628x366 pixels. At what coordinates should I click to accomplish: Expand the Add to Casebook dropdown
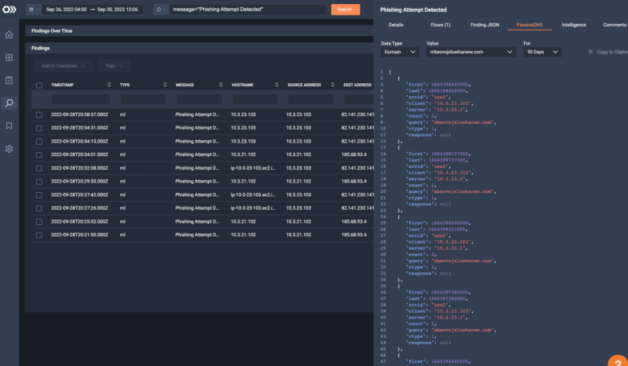point(63,66)
